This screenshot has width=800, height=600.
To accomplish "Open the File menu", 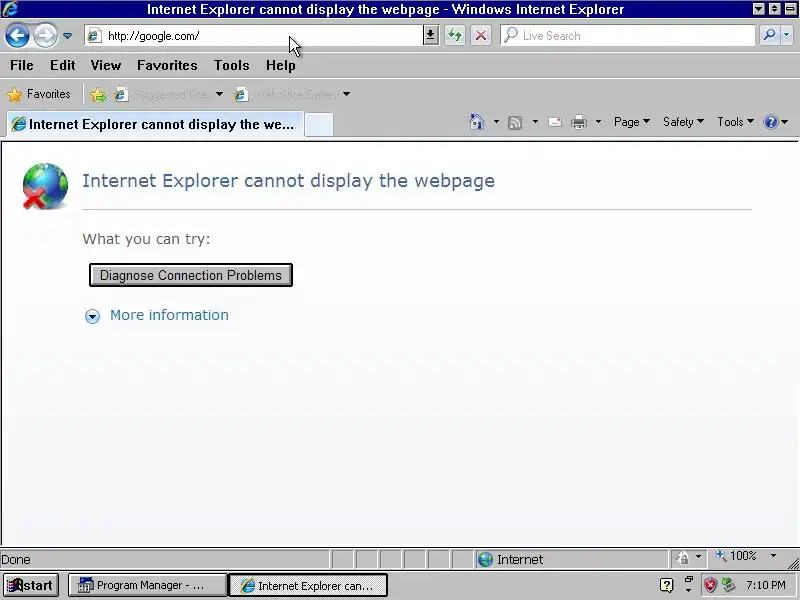I will [21, 65].
